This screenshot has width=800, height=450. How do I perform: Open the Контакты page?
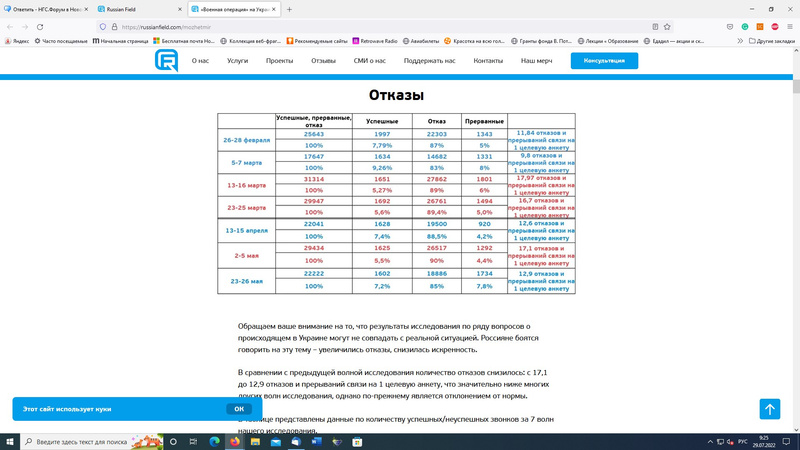pyautogui.click(x=488, y=61)
